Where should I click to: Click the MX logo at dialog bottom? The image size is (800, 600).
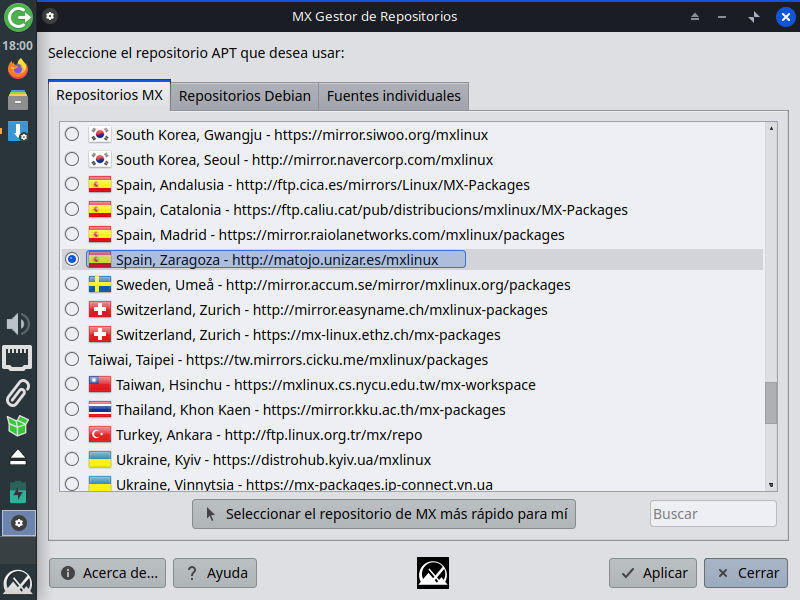[x=433, y=573]
